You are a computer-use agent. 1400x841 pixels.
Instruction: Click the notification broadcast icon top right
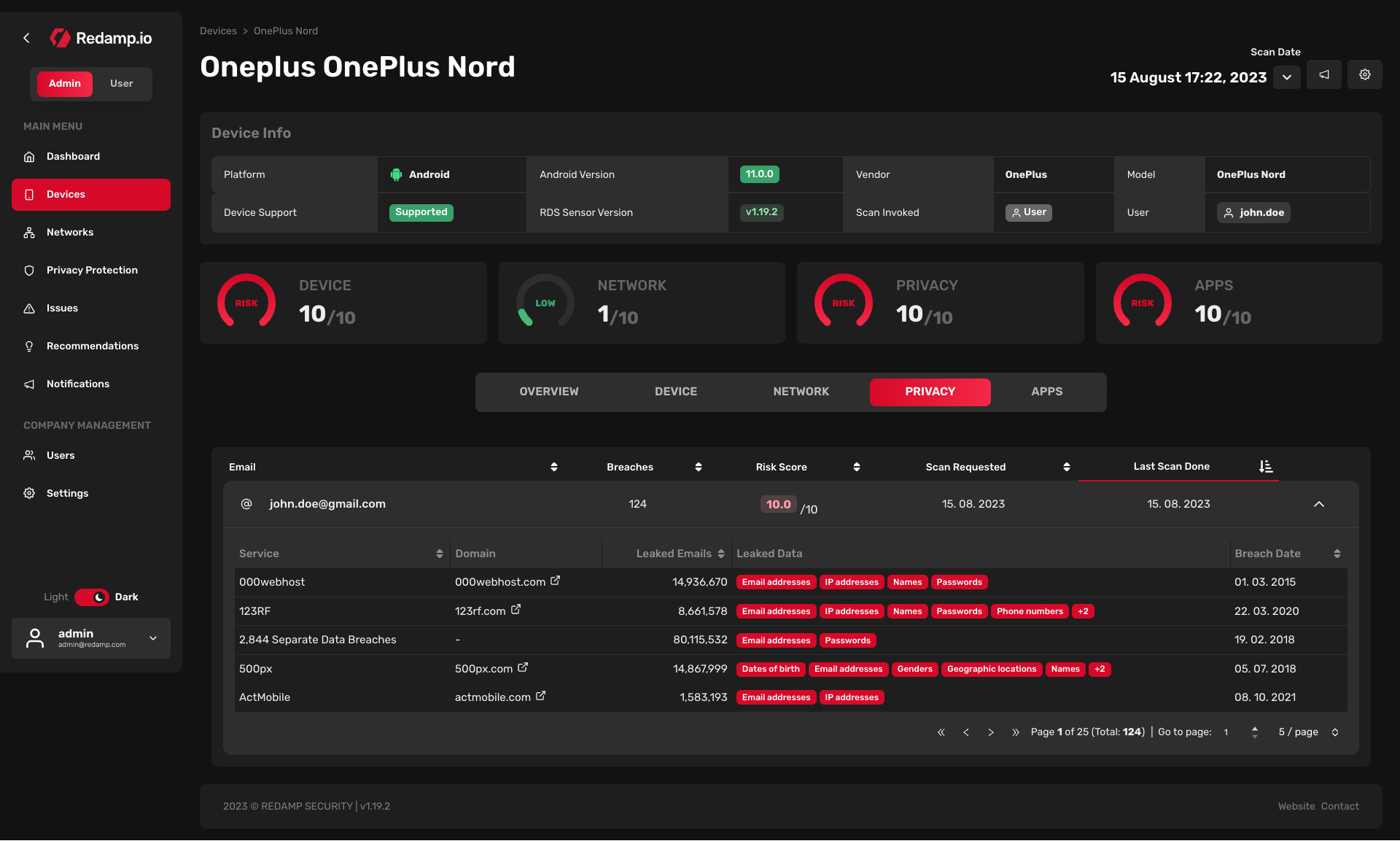click(x=1324, y=75)
